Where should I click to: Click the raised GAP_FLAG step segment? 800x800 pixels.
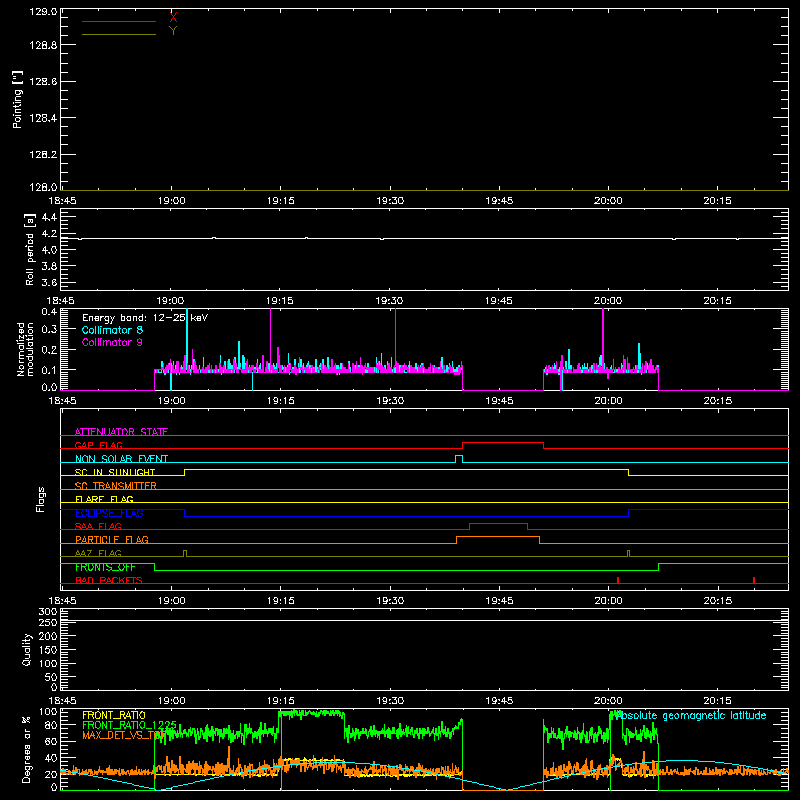pyautogui.click(x=503, y=443)
